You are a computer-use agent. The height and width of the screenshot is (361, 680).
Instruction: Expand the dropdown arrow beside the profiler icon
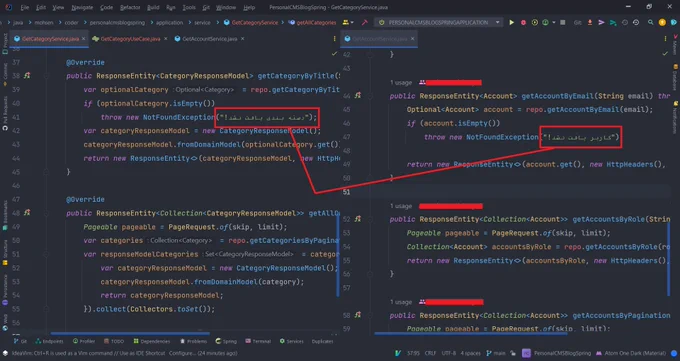[554, 23]
